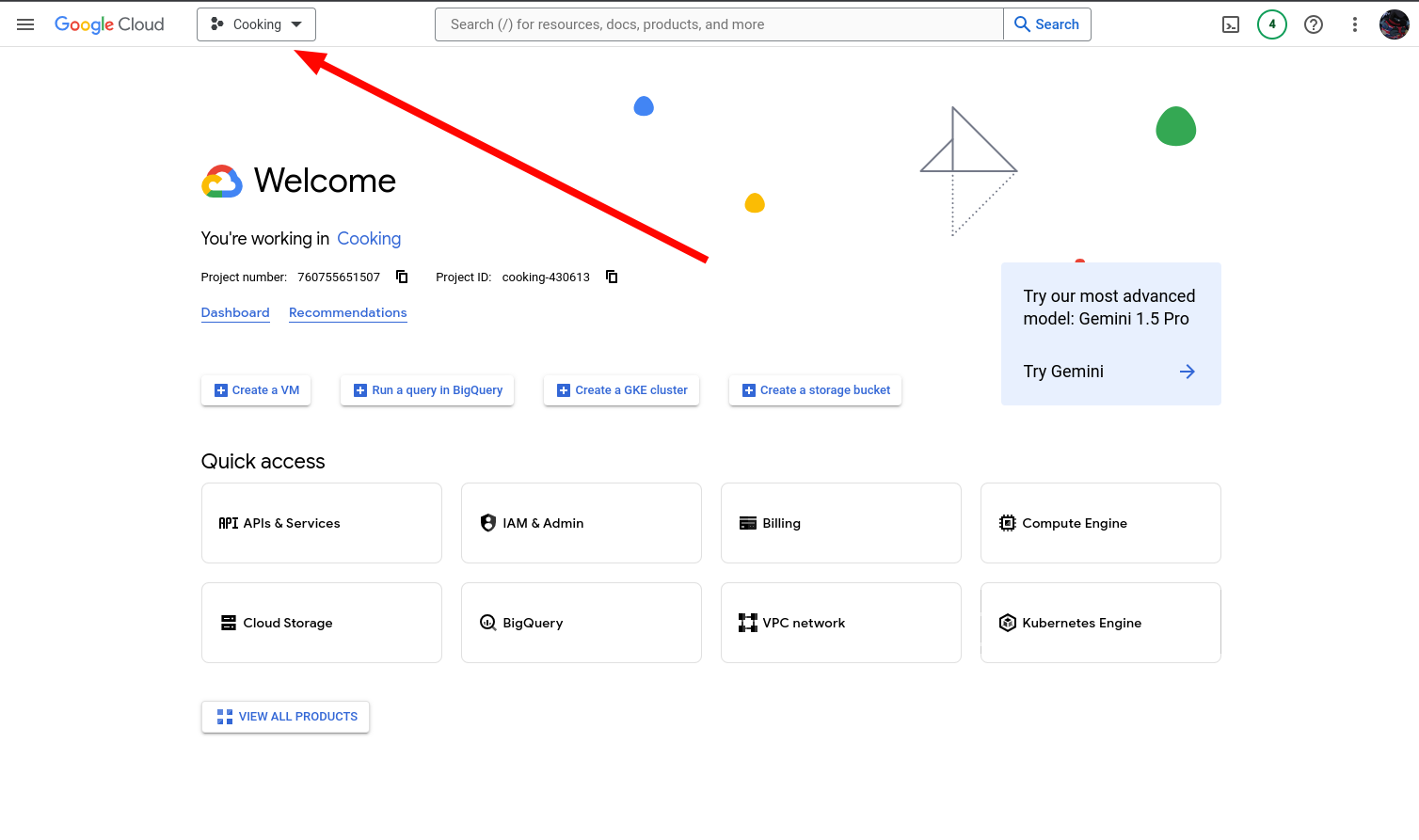This screenshot has height=840, width=1419.
Task: Open the three-dot settings menu
Action: pyautogui.click(x=1355, y=24)
